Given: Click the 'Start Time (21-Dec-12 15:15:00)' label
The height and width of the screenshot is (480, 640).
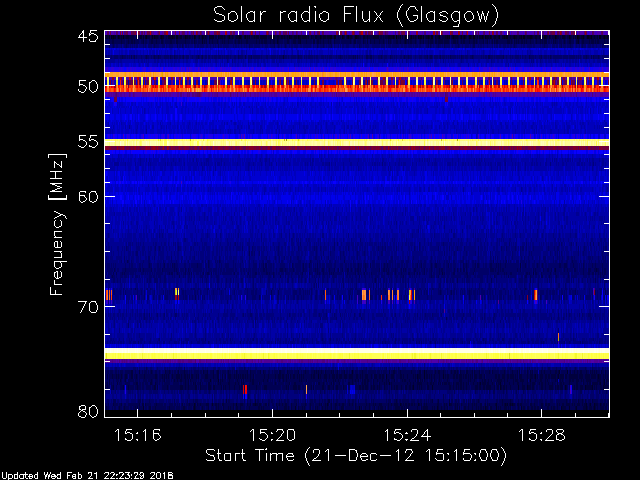Looking at the screenshot, I should 356,455.
